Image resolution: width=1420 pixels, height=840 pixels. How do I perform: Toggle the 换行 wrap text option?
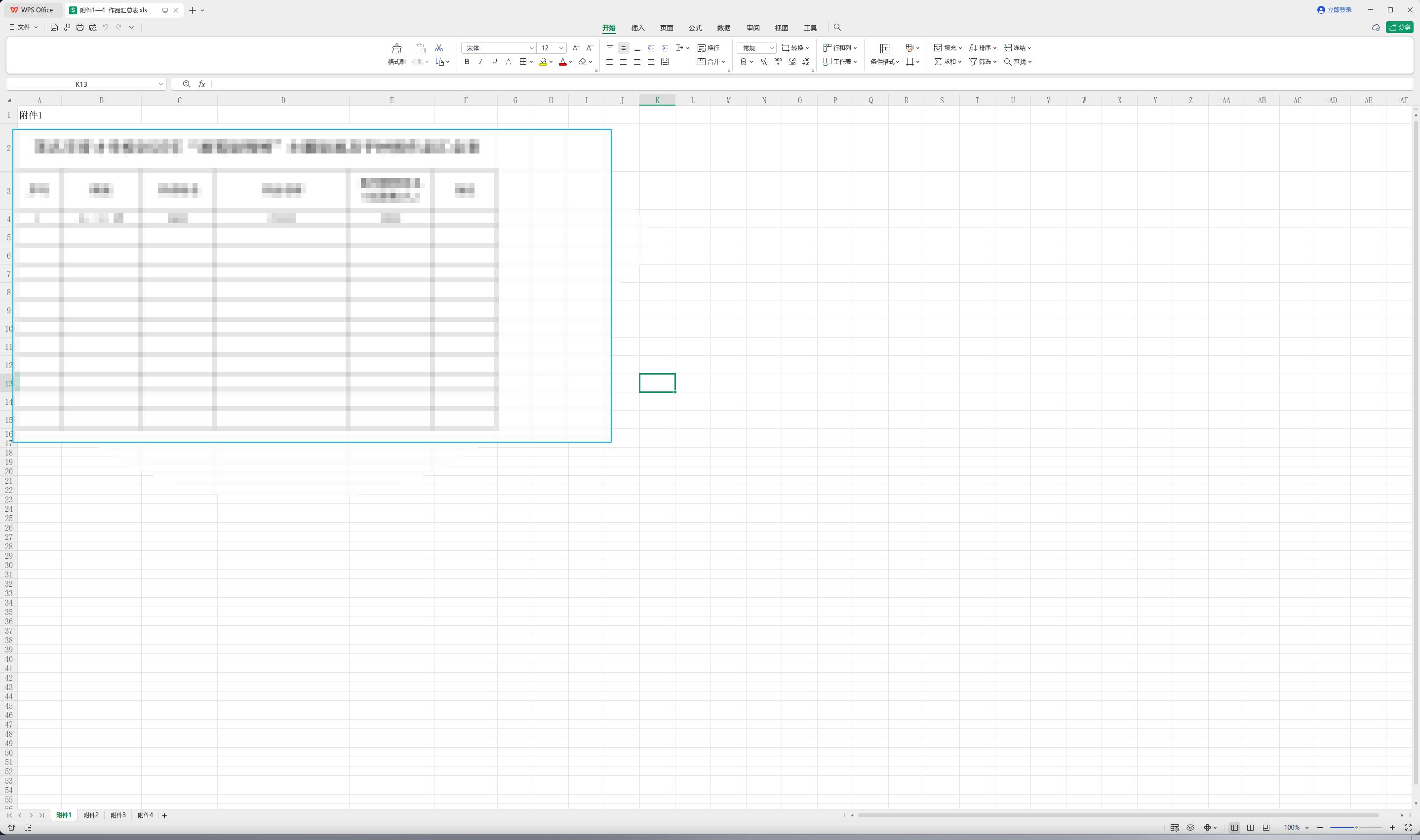(x=709, y=48)
